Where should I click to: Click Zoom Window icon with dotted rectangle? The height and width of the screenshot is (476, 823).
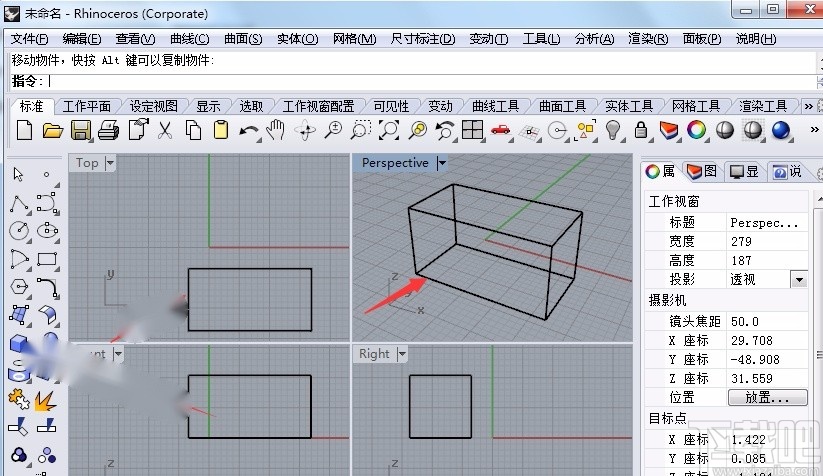[361, 130]
